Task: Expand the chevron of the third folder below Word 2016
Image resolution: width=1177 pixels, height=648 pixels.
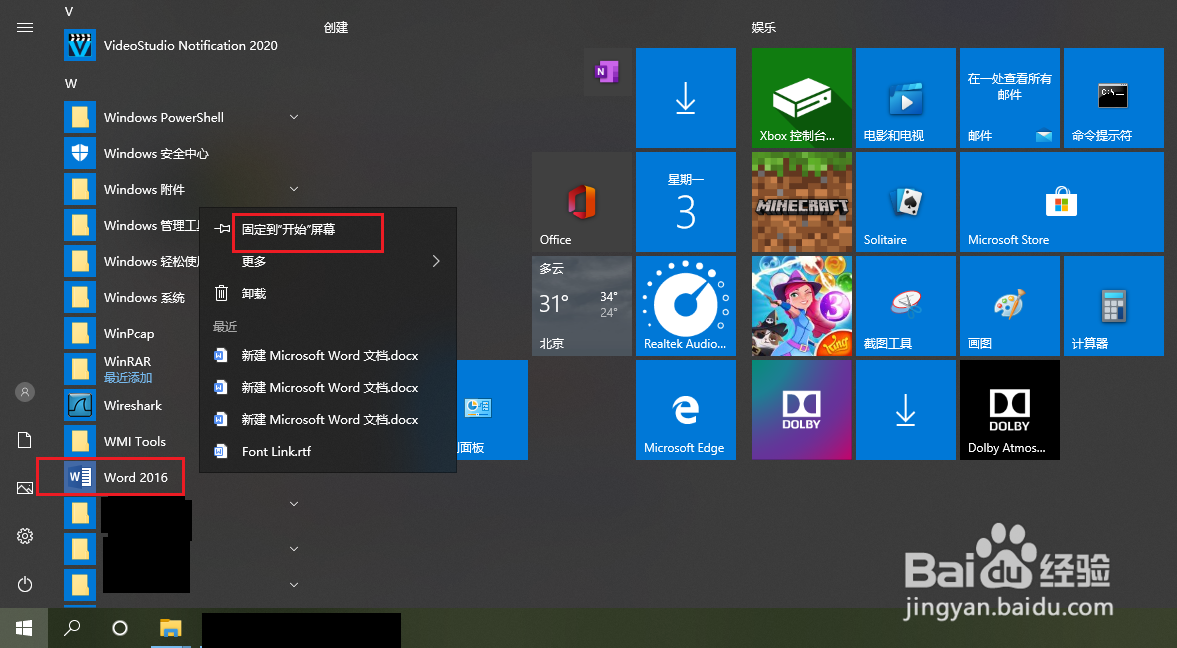Action: point(294,585)
